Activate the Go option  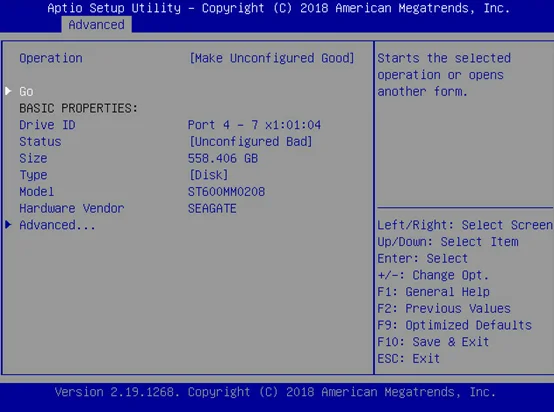tap(26, 92)
